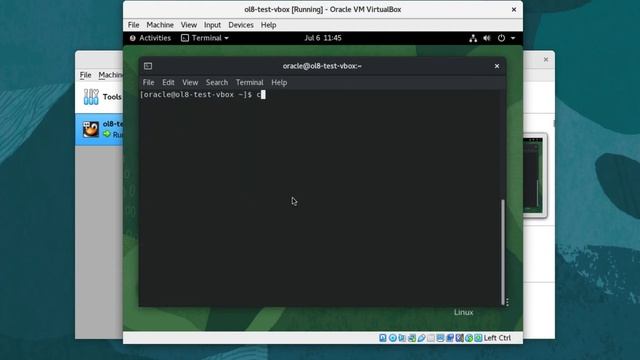
Task: Click the three-dot handle at terminal corner
Action: [x=507, y=302]
